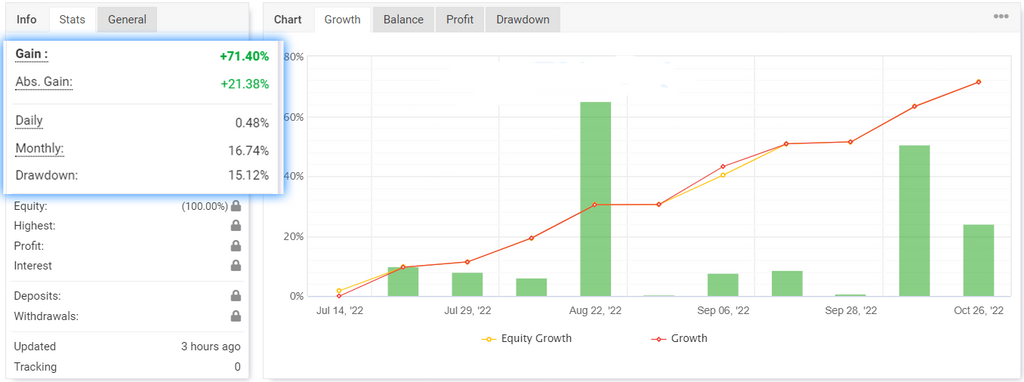Image resolution: width=1024 pixels, height=382 pixels.
Task: Select the Info tab
Action: pyautogui.click(x=26, y=20)
